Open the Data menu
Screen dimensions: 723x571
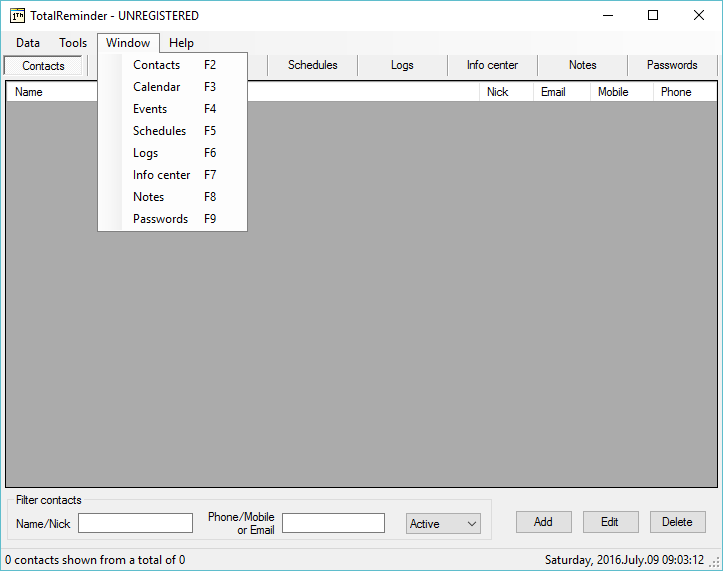click(28, 43)
